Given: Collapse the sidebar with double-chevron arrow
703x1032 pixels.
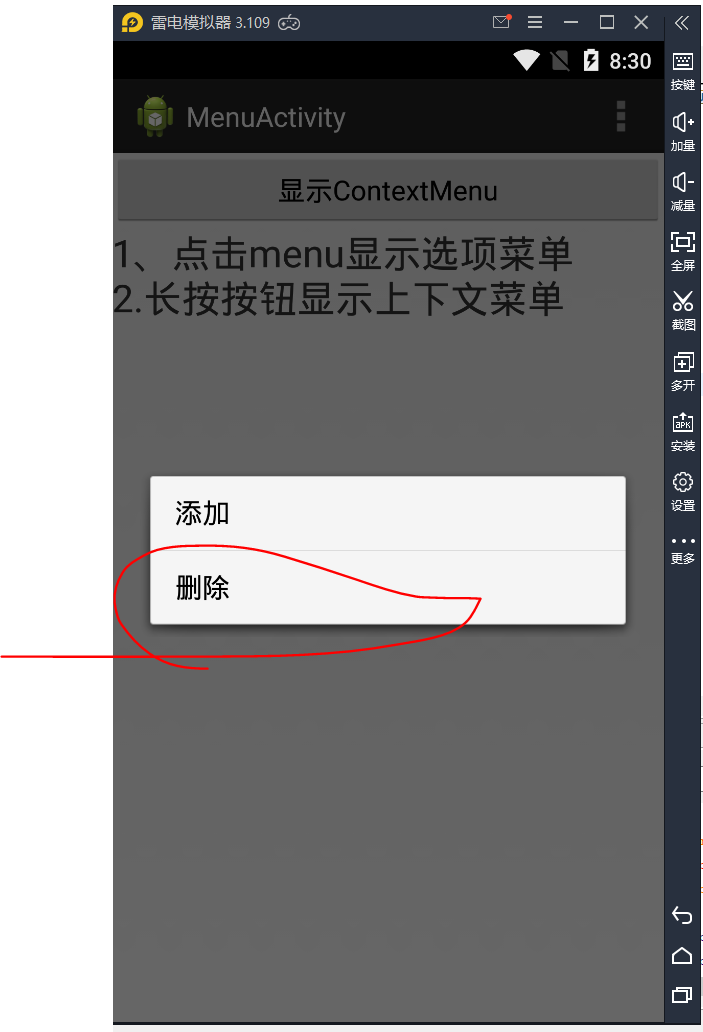Looking at the screenshot, I should pyautogui.click(x=682, y=23).
